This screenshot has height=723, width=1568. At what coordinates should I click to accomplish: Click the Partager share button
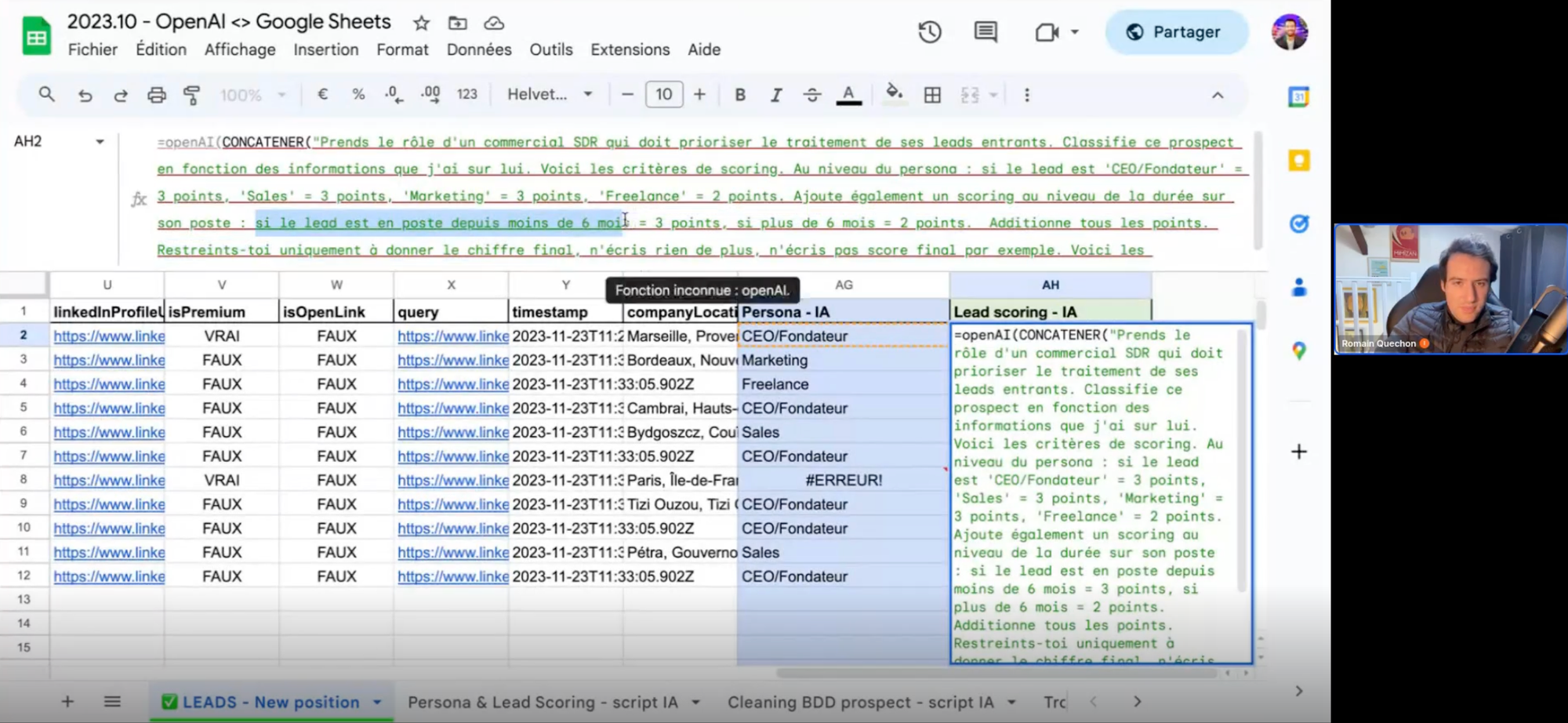click(x=1175, y=32)
